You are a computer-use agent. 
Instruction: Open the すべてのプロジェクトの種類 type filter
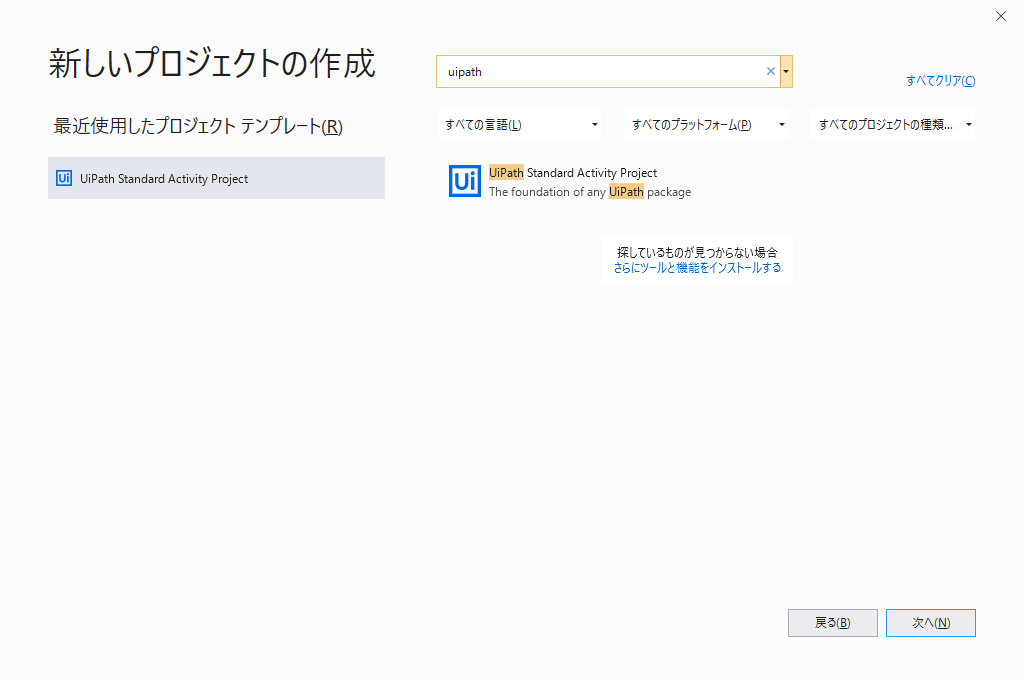(893, 124)
